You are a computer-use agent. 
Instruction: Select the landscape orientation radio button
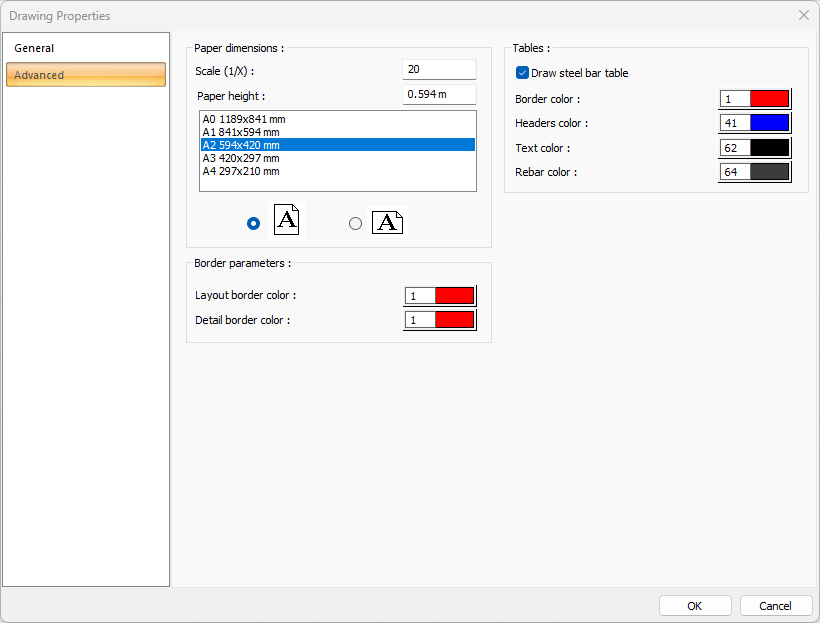[x=355, y=224]
